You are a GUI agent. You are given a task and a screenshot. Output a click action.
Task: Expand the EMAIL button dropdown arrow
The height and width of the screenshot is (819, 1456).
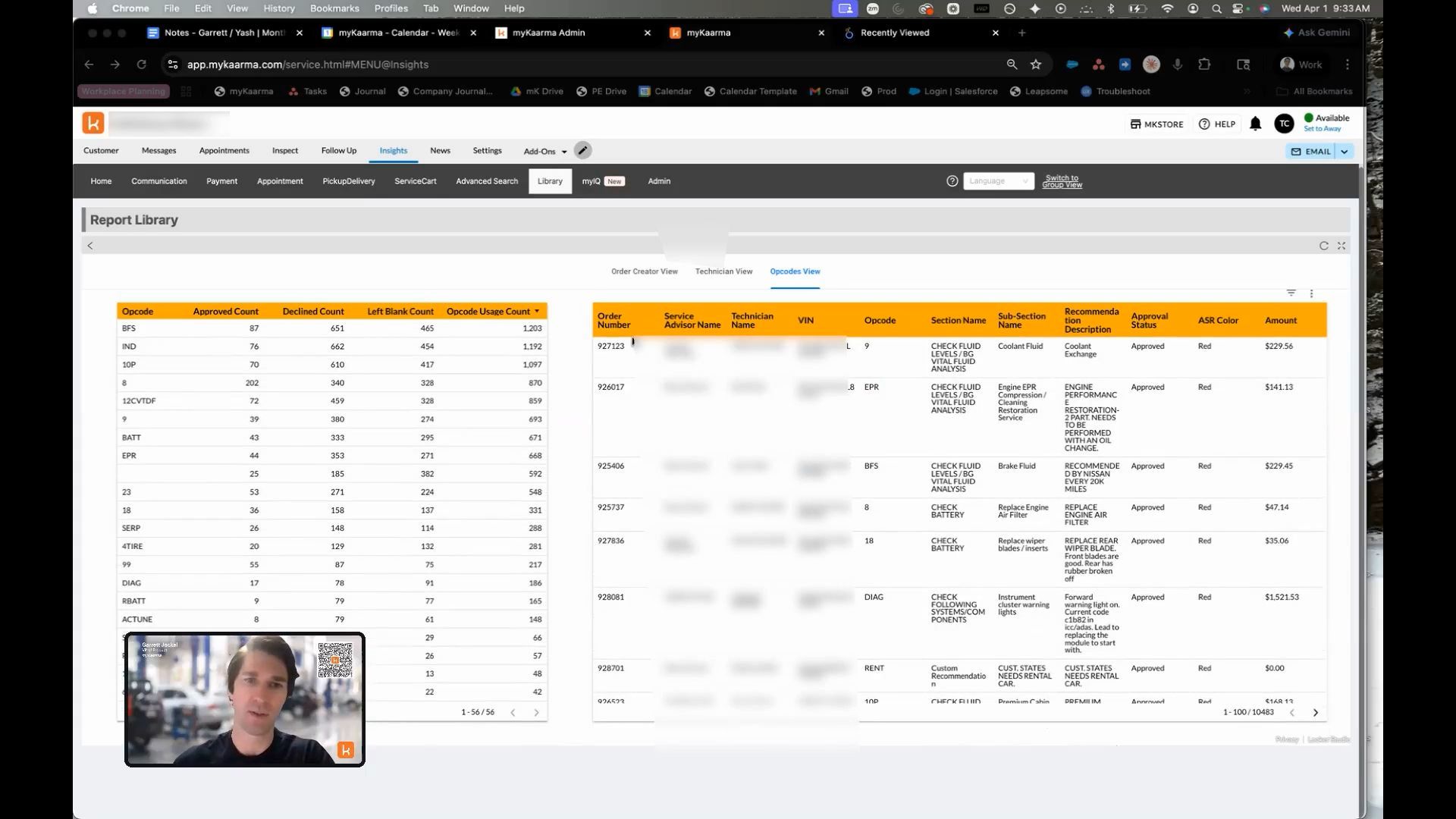(x=1344, y=152)
